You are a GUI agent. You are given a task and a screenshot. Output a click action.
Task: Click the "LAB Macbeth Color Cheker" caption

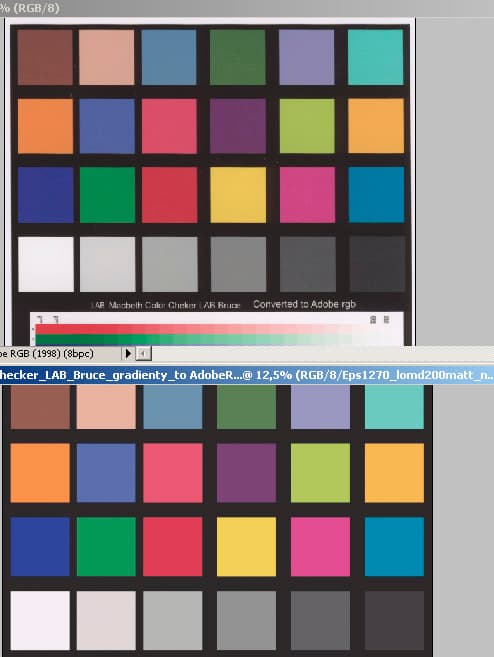143,305
